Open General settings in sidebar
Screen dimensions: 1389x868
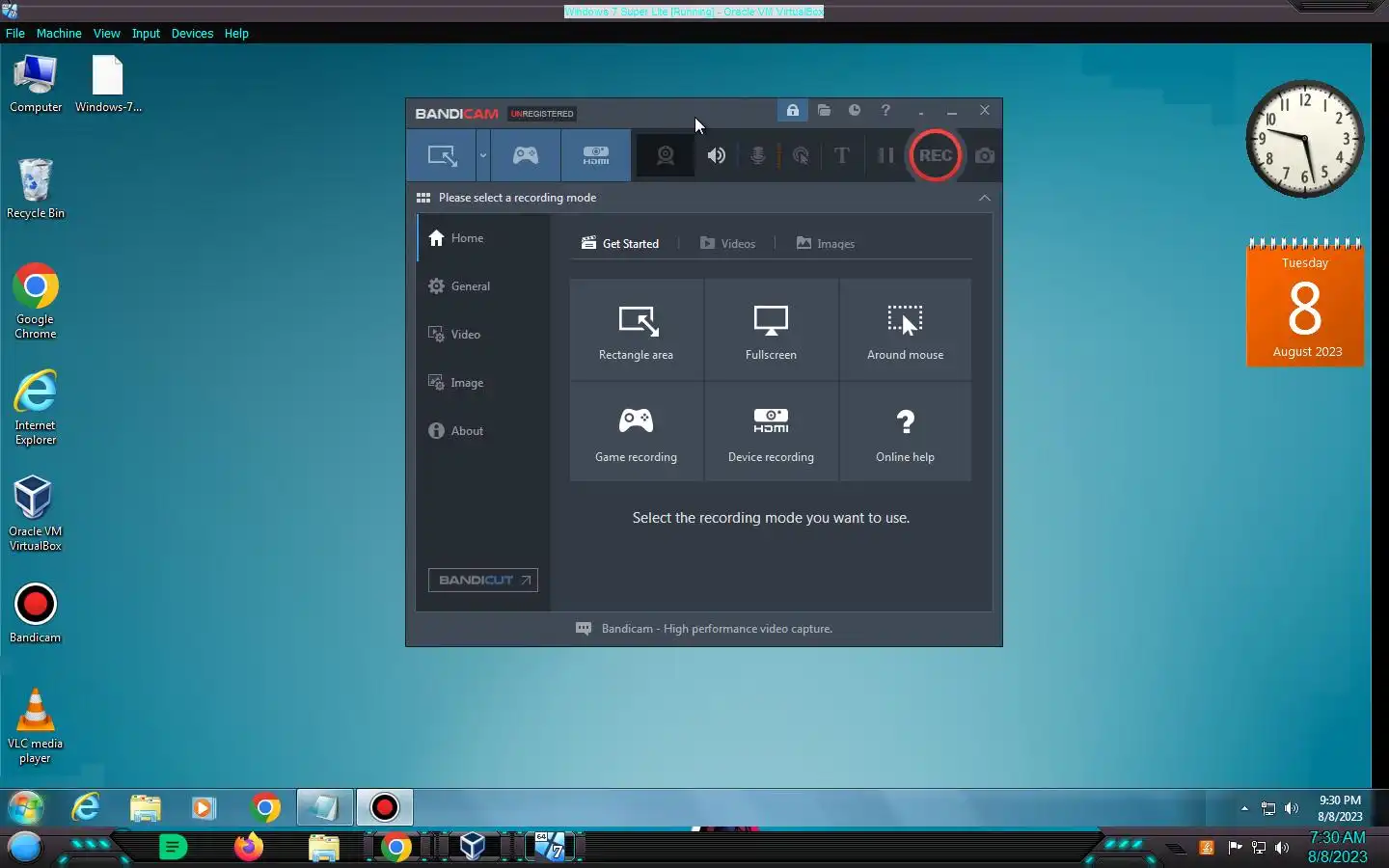pos(483,286)
